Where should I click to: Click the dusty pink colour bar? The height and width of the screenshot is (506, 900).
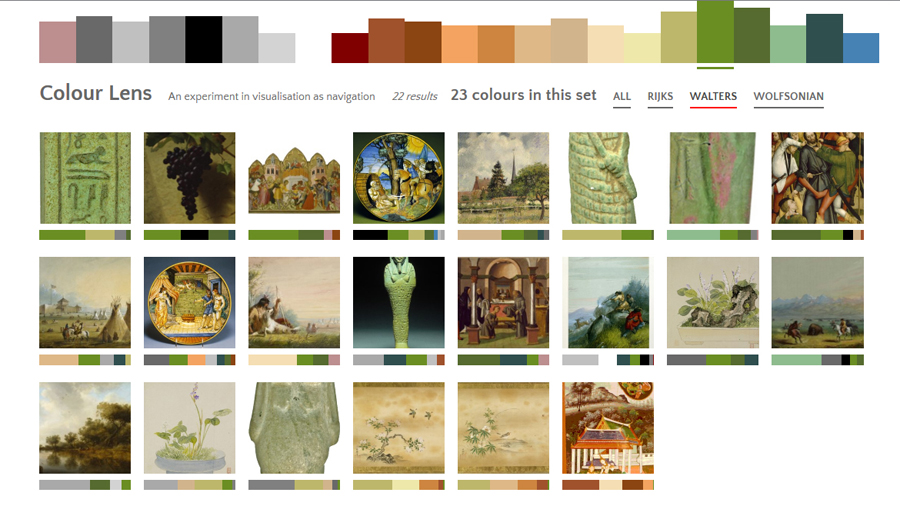tap(57, 42)
